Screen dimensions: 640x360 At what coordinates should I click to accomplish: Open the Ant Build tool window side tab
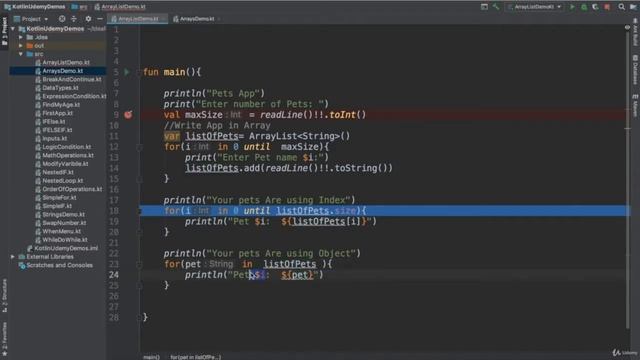click(x=635, y=31)
